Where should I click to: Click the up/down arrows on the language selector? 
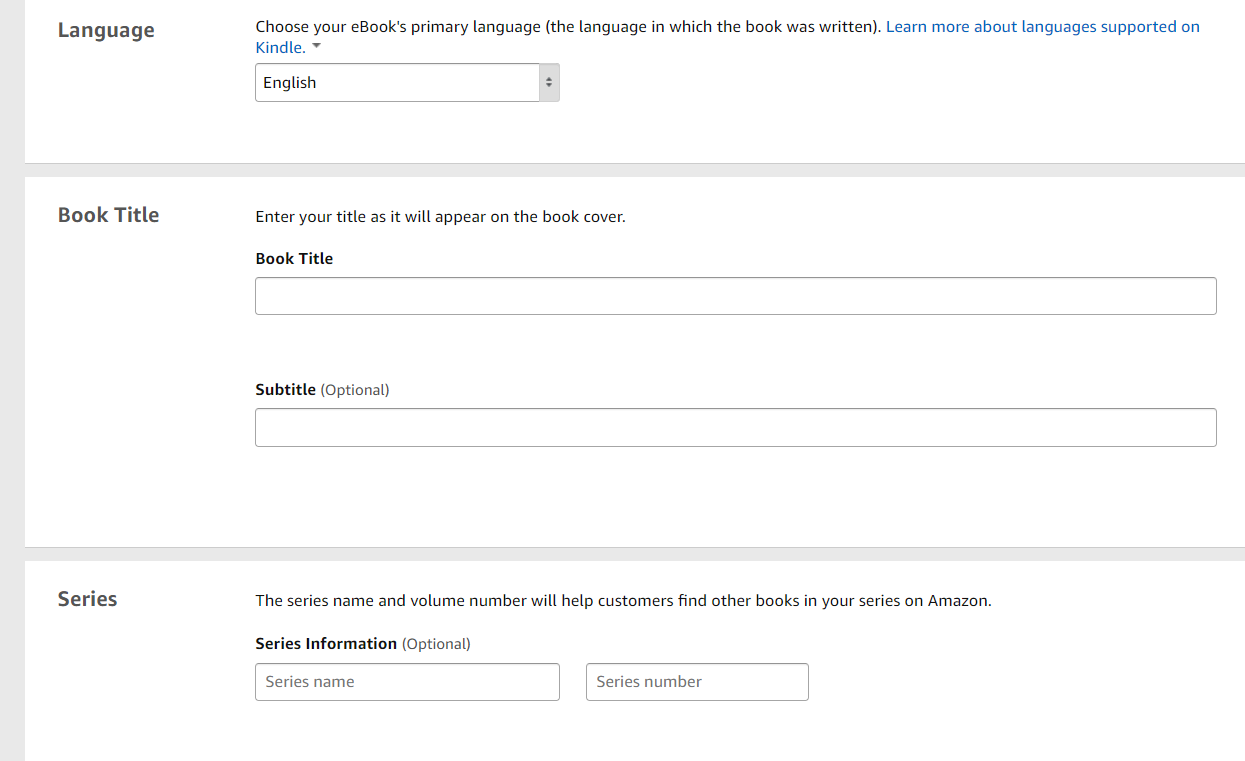pos(549,83)
